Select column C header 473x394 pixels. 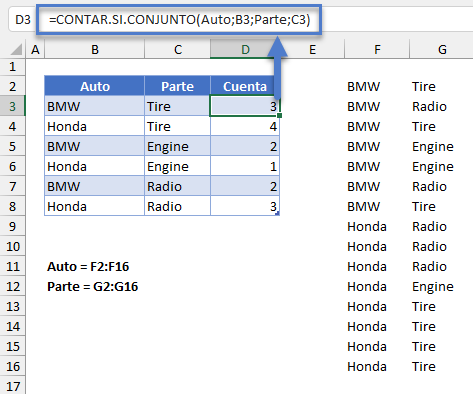click(x=177, y=50)
